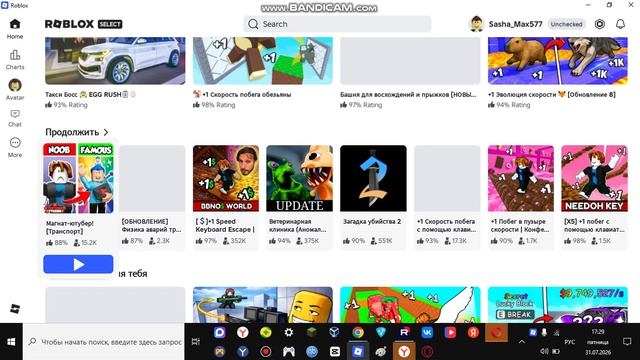Image resolution: width=640 pixels, height=360 pixels.
Task: Click the ROBLOX logo in the header
Action: [69, 24]
